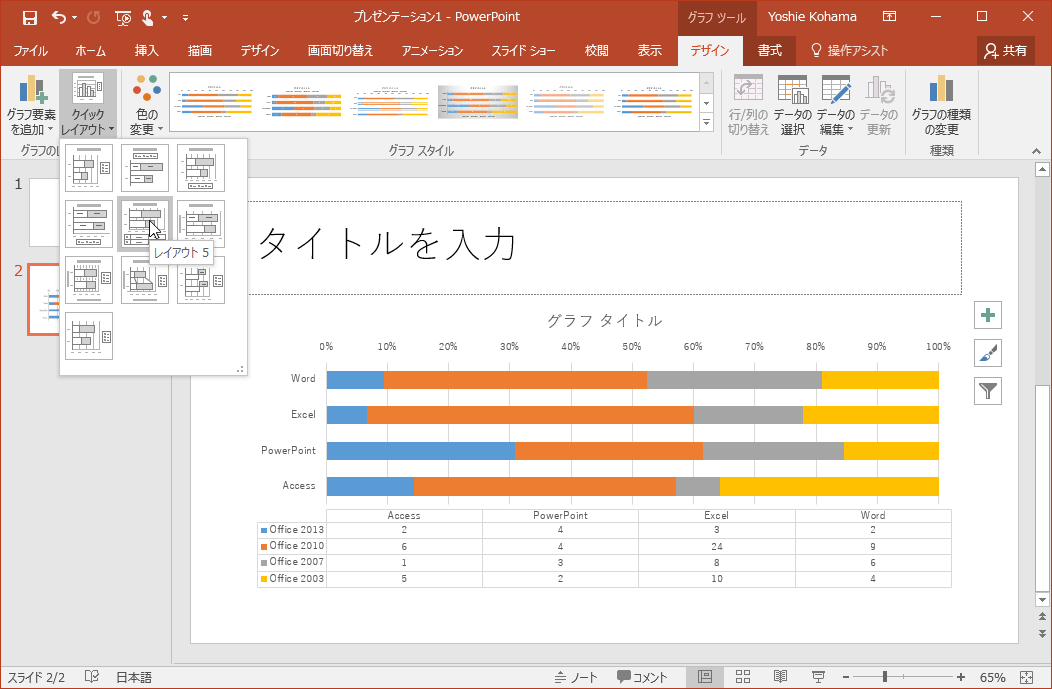Switch to the 校閲 tab
1052x689 pixels.
pyautogui.click(x=596, y=50)
